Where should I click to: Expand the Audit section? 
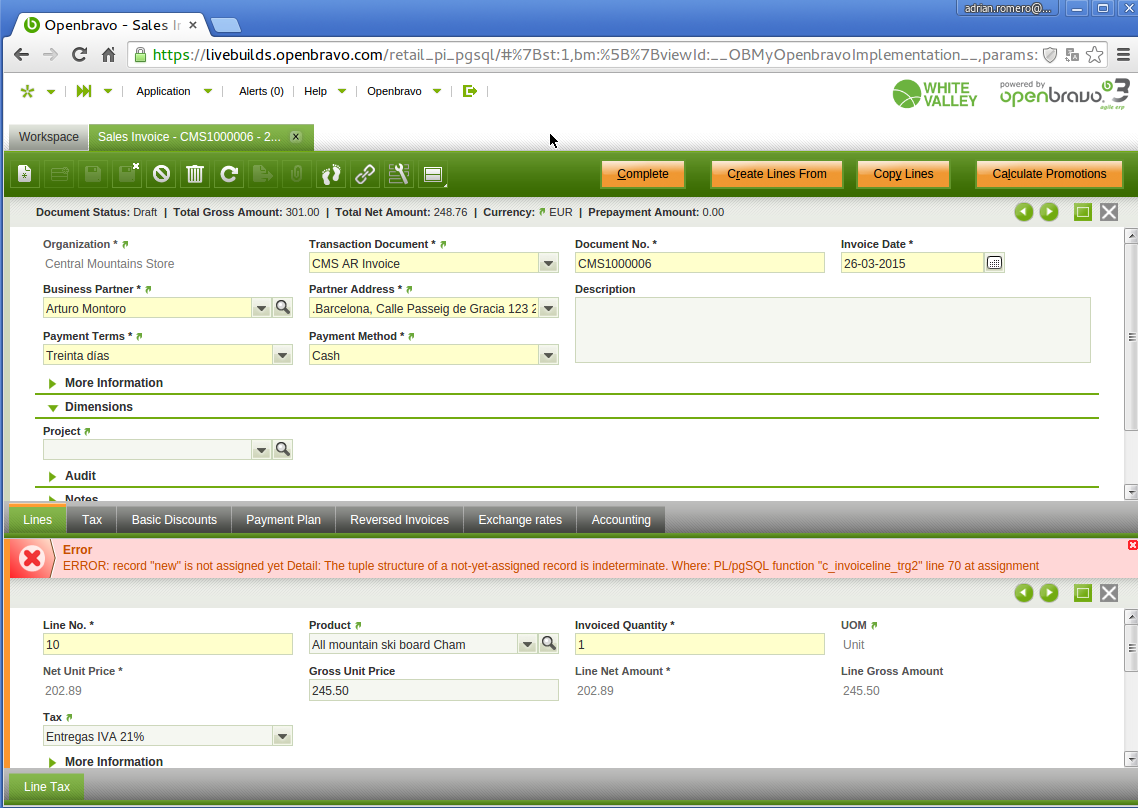point(80,476)
